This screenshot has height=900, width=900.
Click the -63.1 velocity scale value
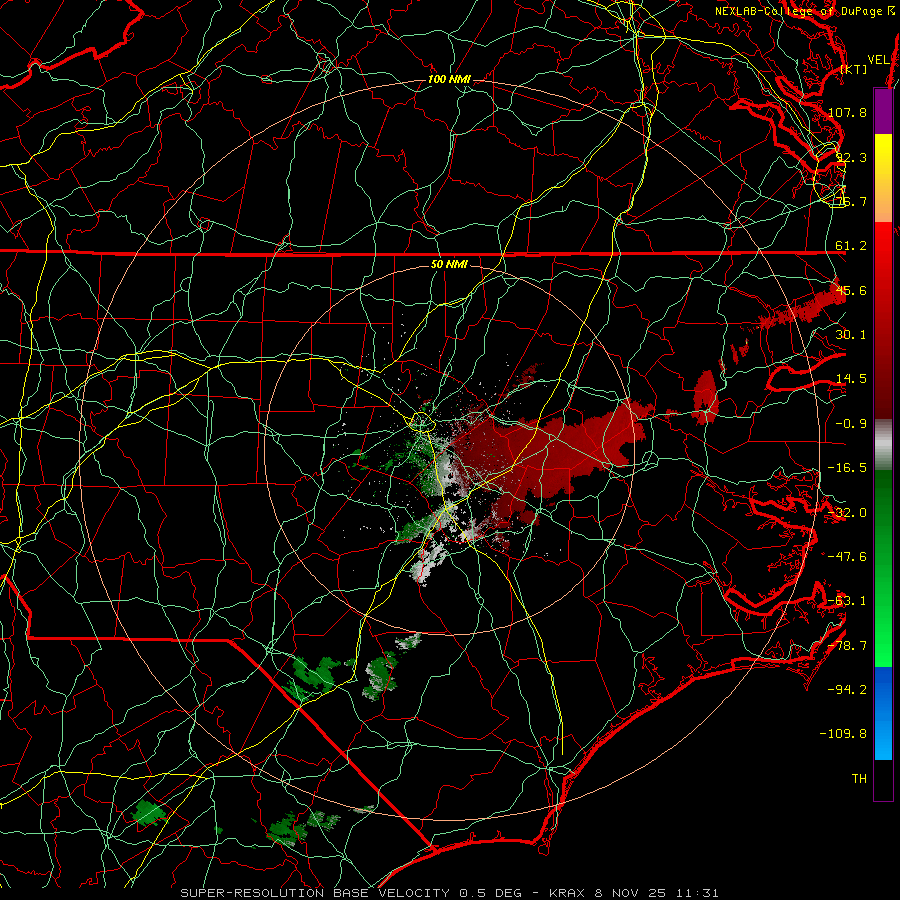point(847,601)
